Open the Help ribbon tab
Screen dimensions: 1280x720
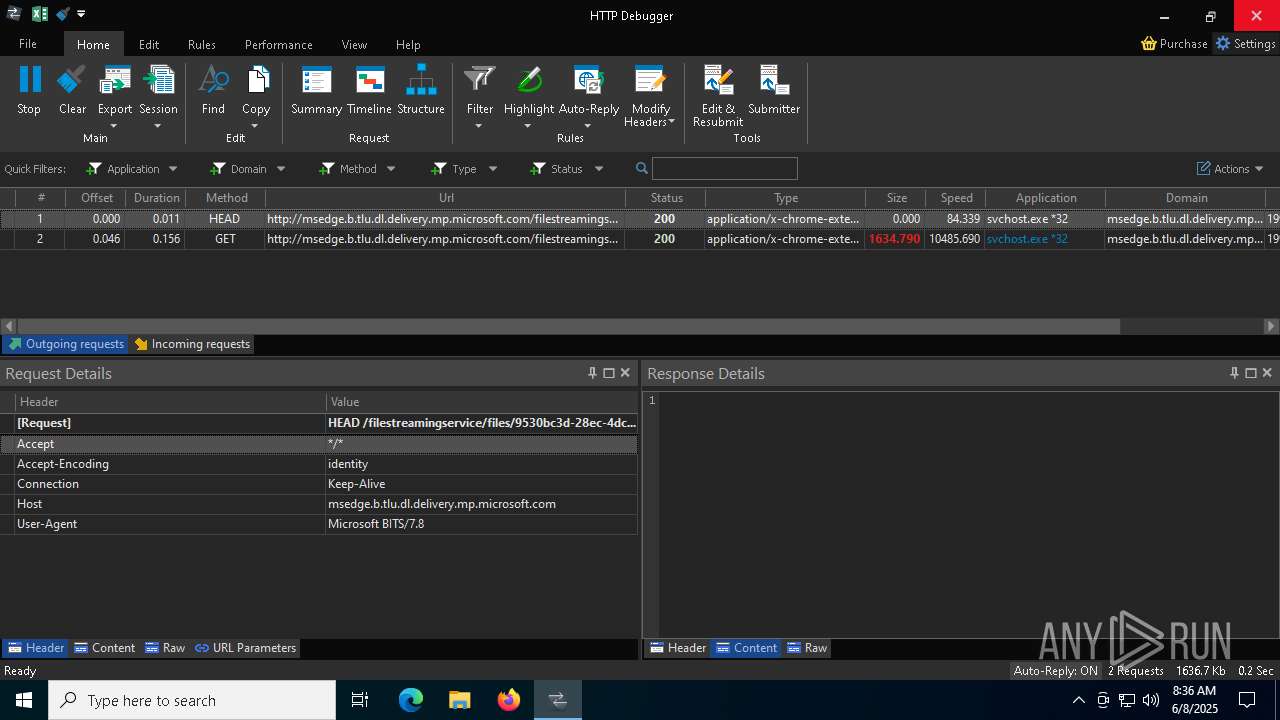(x=408, y=44)
